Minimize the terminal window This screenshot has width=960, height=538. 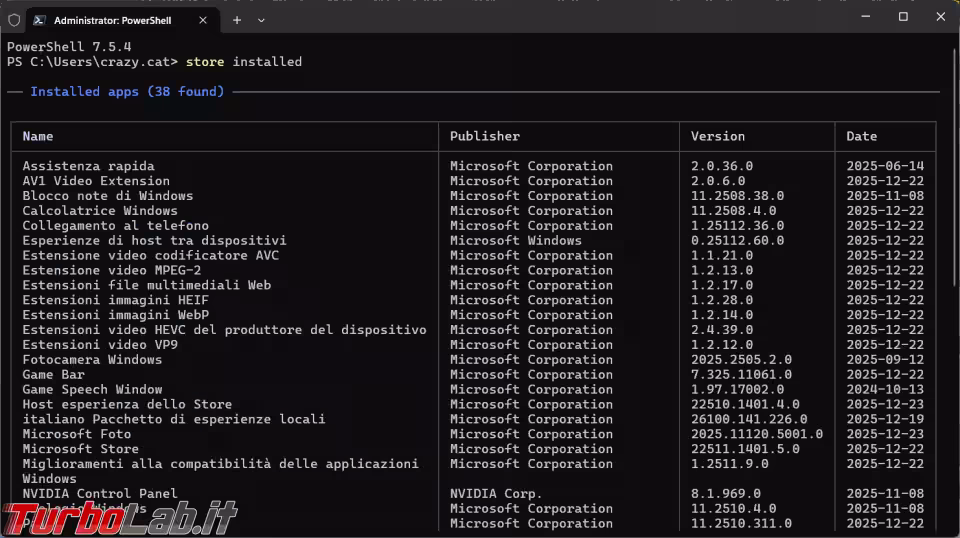(865, 17)
